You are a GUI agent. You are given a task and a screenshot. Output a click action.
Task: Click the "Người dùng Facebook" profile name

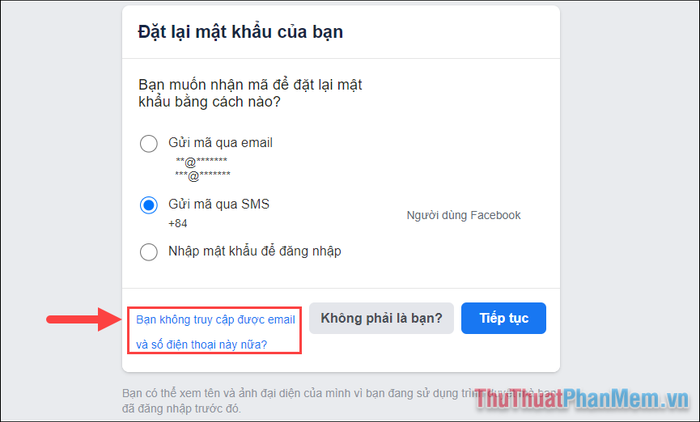[463, 215]
